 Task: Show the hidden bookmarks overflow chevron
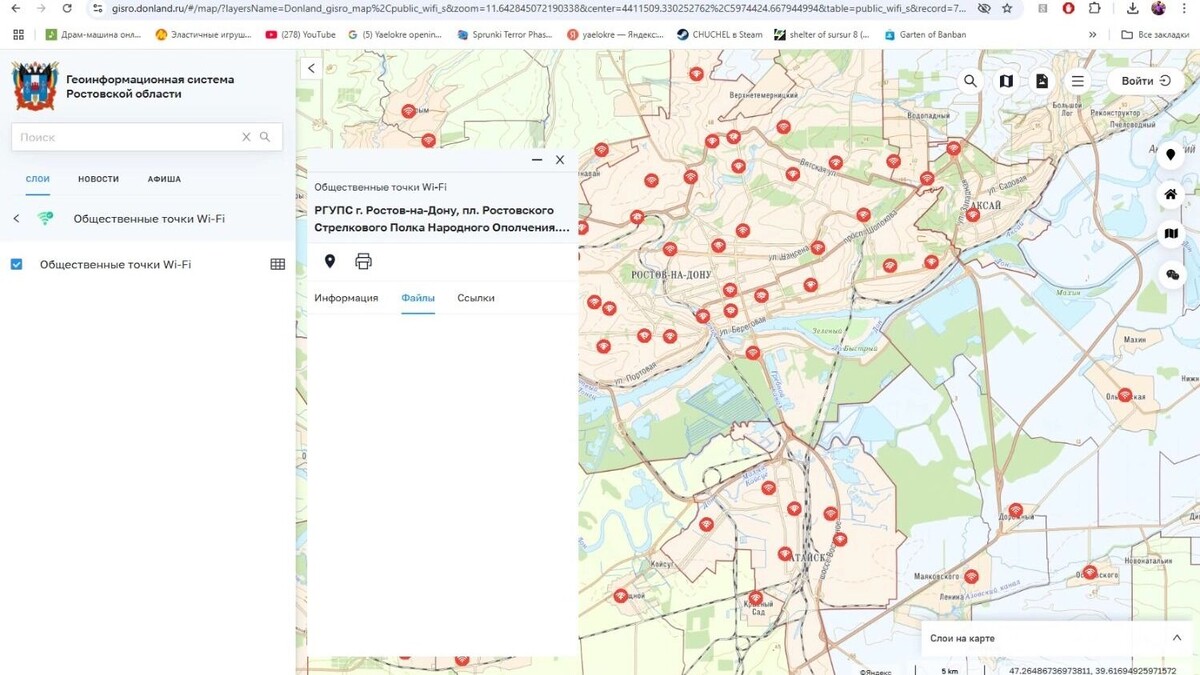[x=1092, y=34]
